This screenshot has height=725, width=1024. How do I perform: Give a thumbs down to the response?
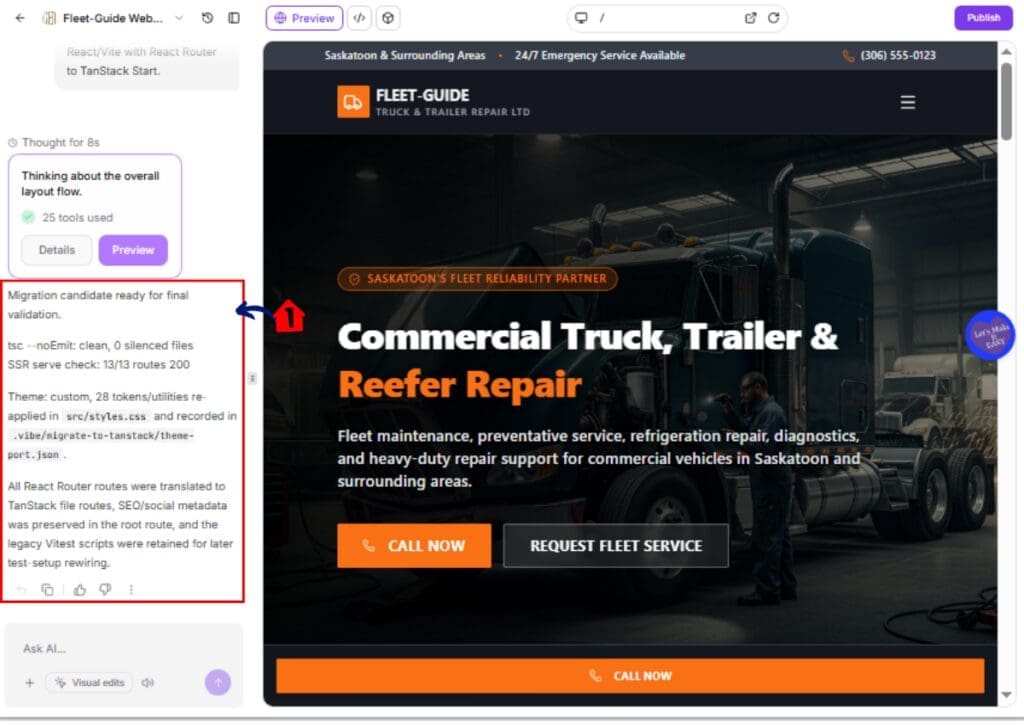(x=105, y=590)
